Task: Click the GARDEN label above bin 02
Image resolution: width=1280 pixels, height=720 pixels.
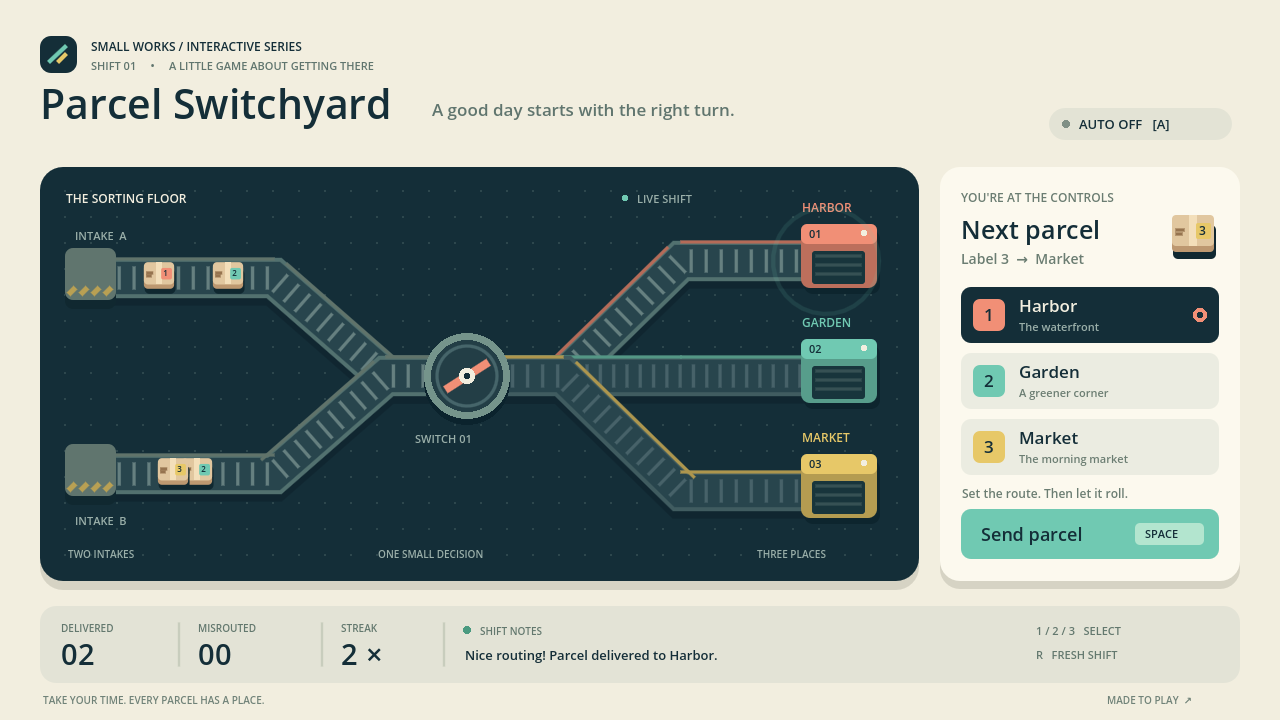Action: click(x=826, y=323)
